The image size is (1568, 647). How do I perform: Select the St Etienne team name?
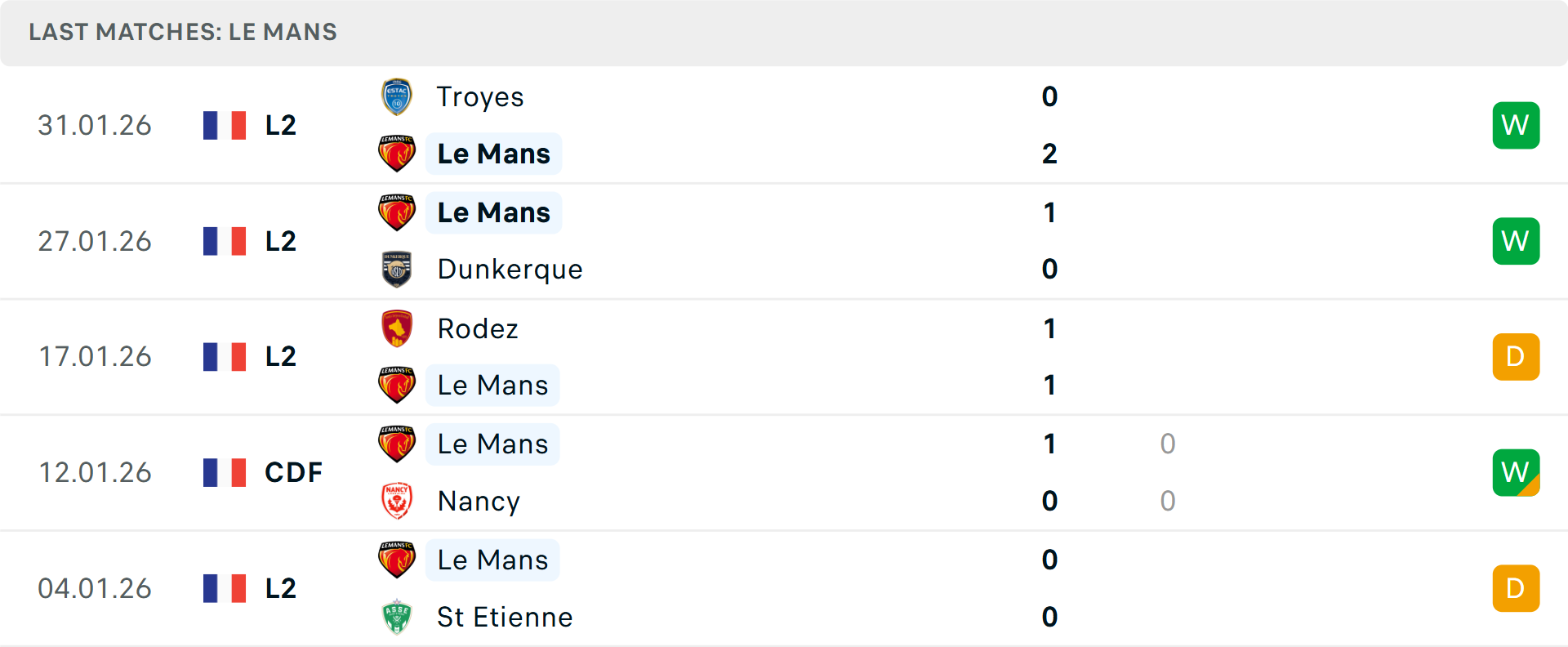point(505,617)
